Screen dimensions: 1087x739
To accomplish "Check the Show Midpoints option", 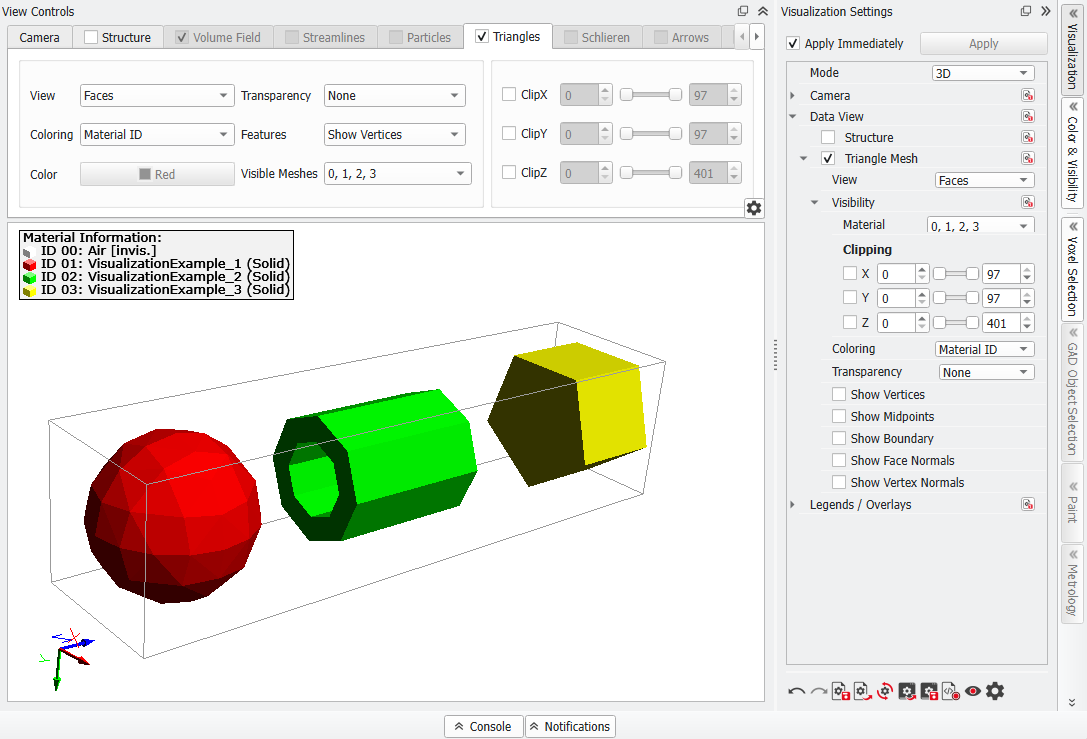I will click(x=839, y=417).
